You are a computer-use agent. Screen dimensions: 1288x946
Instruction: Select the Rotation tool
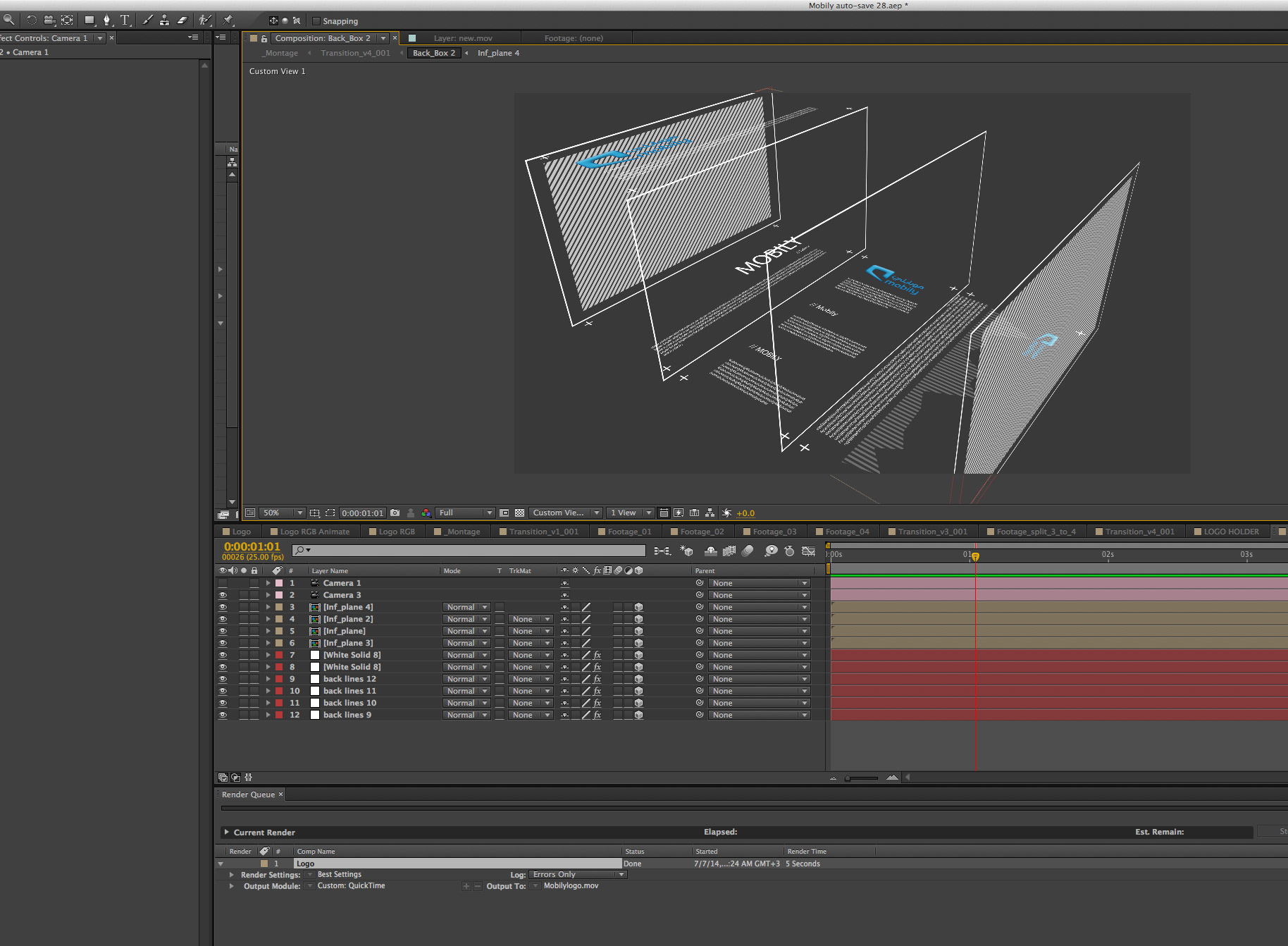(32, 20)
